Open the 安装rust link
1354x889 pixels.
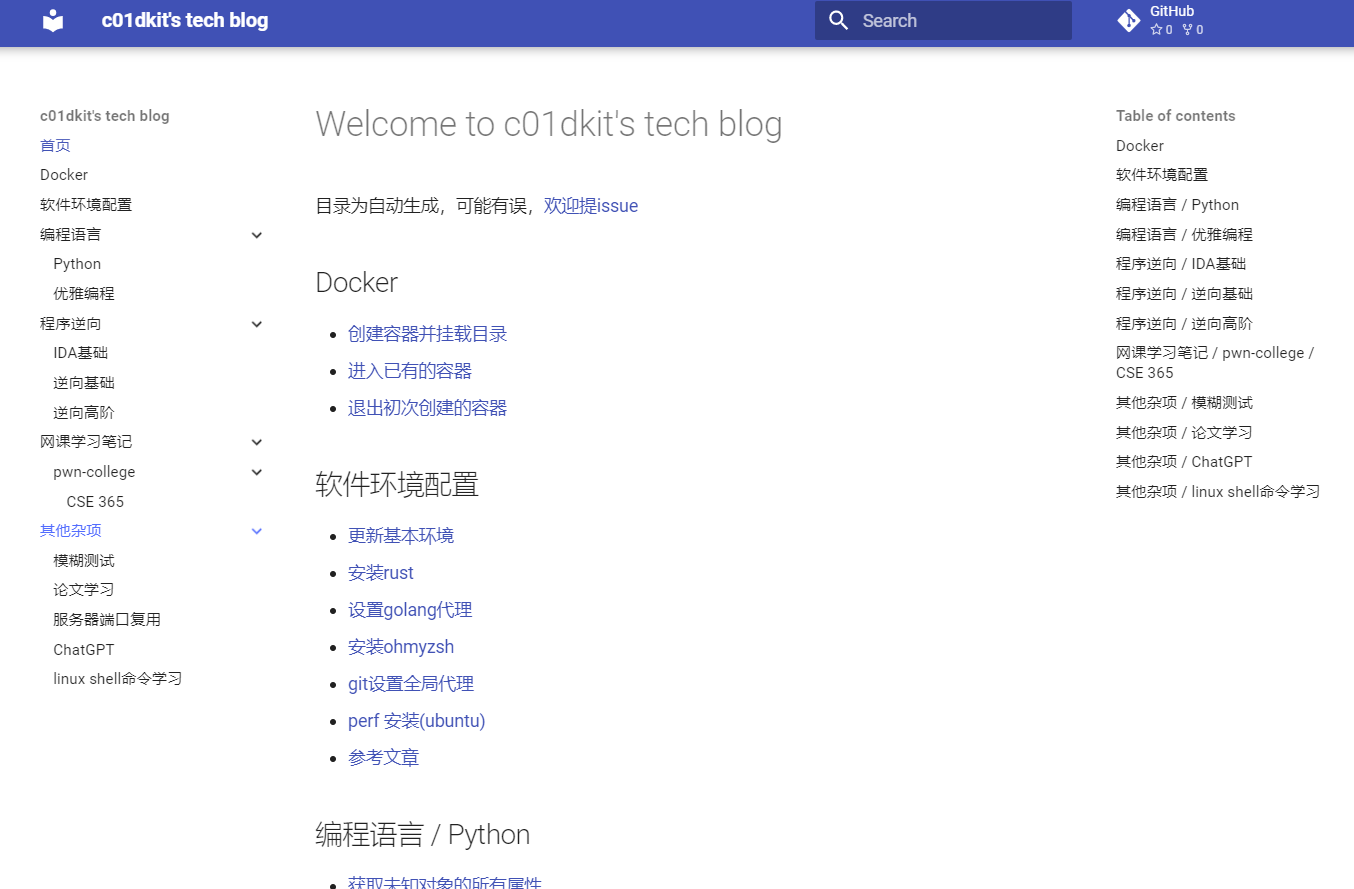click(380, 572)
